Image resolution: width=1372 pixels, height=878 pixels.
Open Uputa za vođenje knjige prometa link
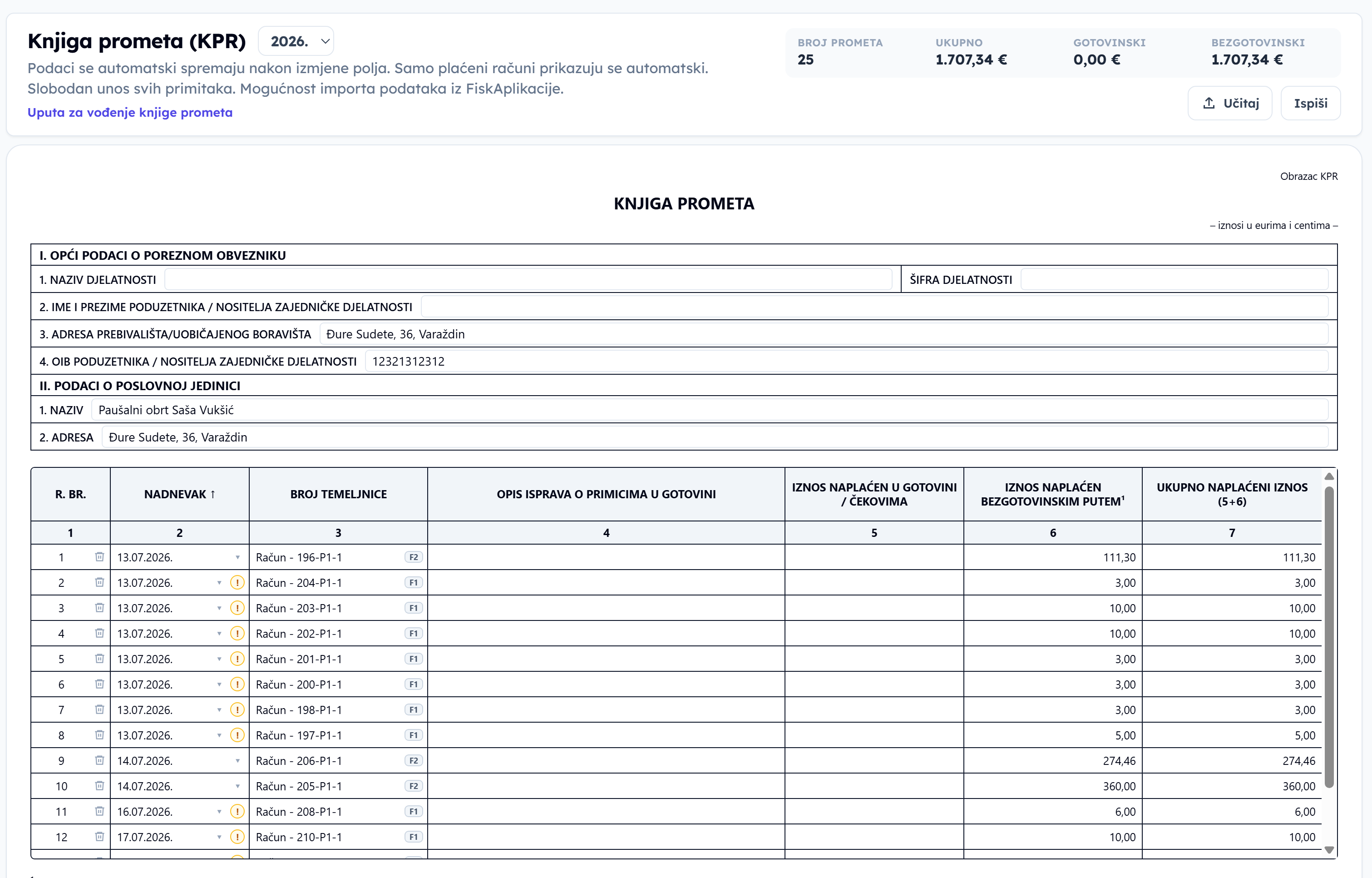130,112
